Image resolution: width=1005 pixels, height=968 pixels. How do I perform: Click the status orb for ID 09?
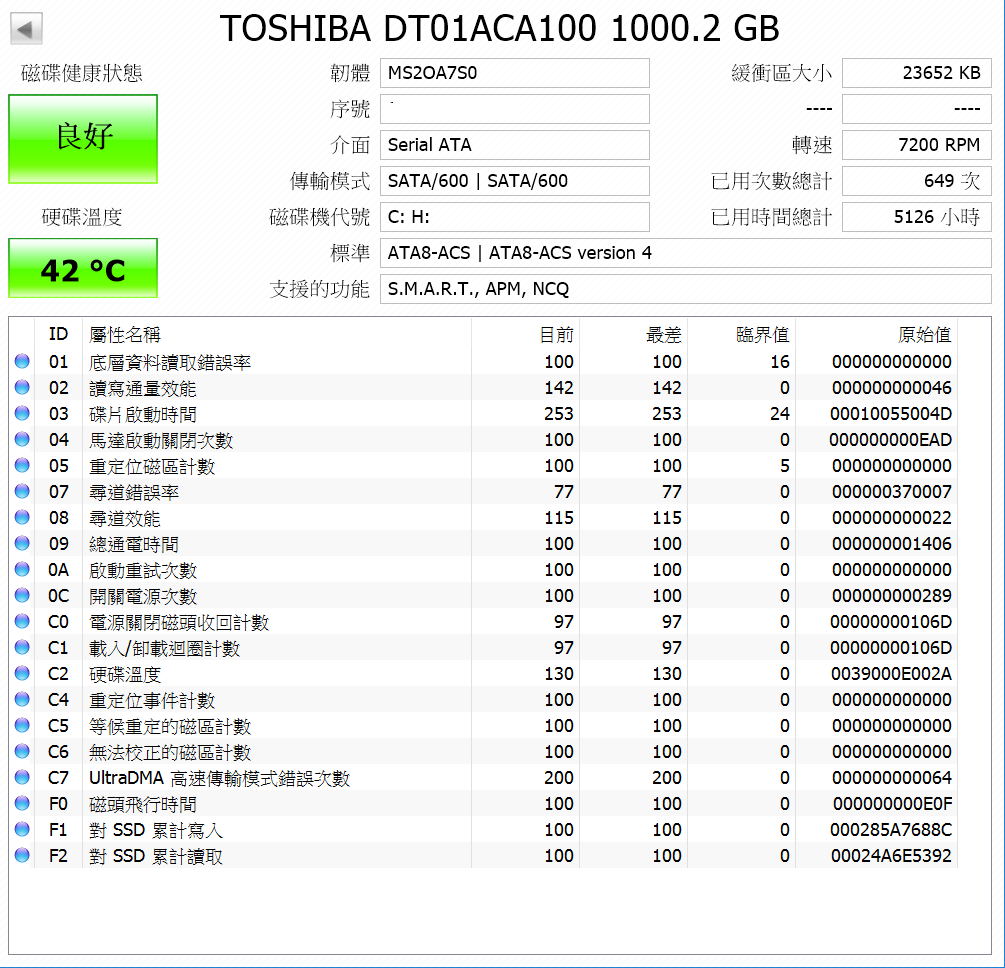[x=22, y=543]
